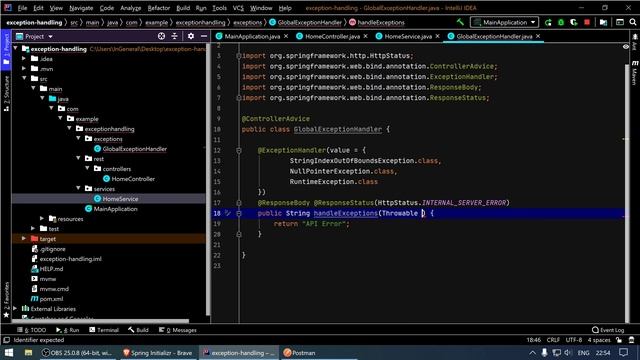Image resolution: width=640 pixels, height=360 pixels.
Task: Collapse all in Project panel icon
Action: [174, 36]
